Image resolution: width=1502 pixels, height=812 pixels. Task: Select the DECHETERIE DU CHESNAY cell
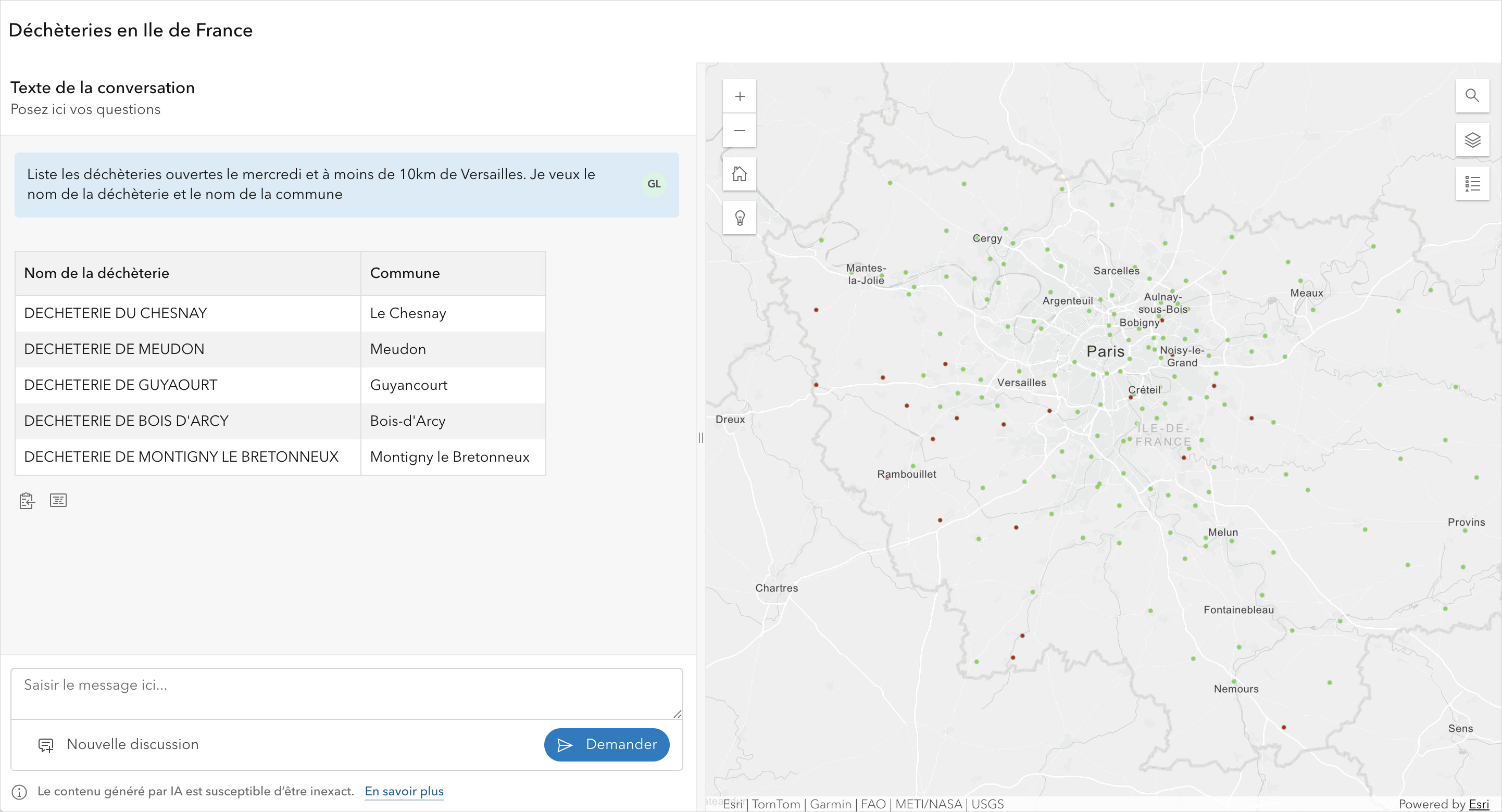coord(187,313)
